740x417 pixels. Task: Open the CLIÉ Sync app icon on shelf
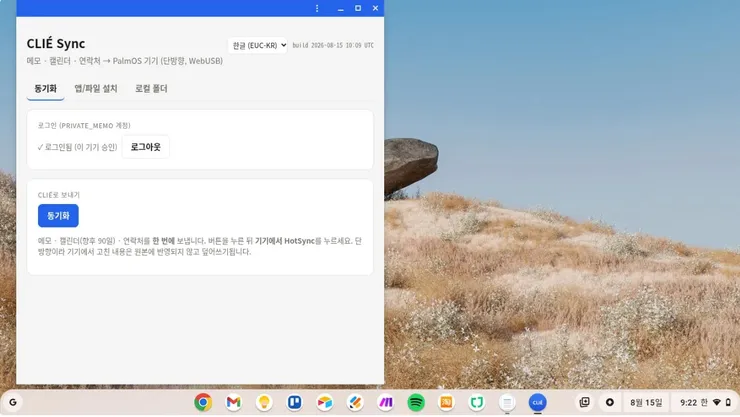(x=538, y=402)
